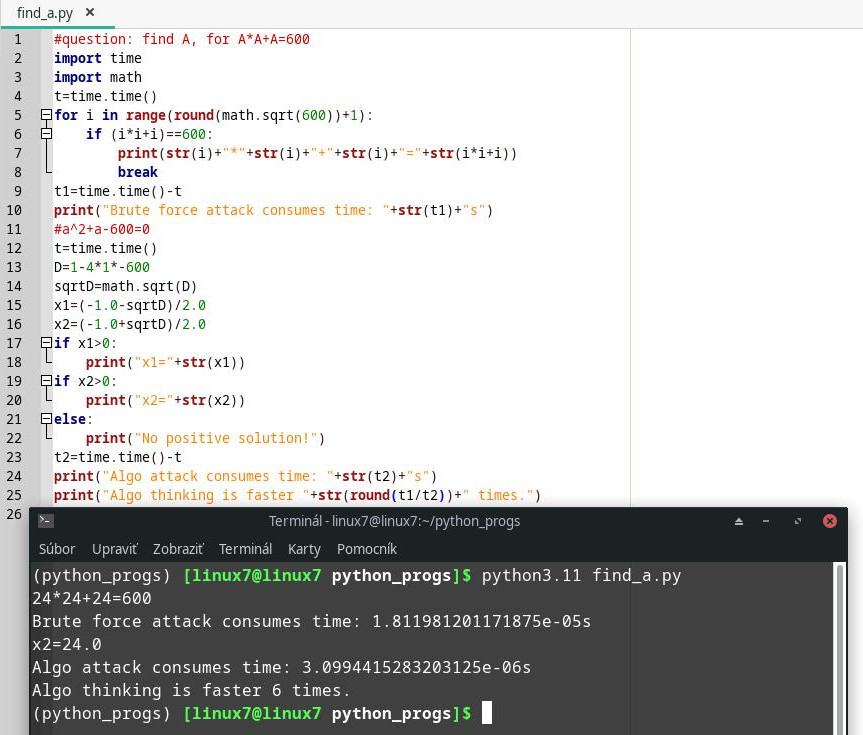
Task: Click the terminal prompt cursor
Action: pos(487,713)
